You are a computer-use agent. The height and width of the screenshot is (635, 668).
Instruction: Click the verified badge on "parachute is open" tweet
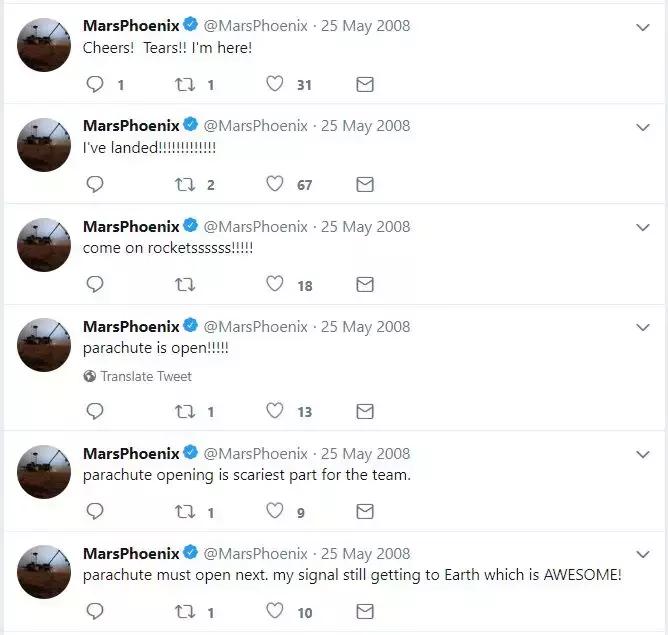(190, 325)
